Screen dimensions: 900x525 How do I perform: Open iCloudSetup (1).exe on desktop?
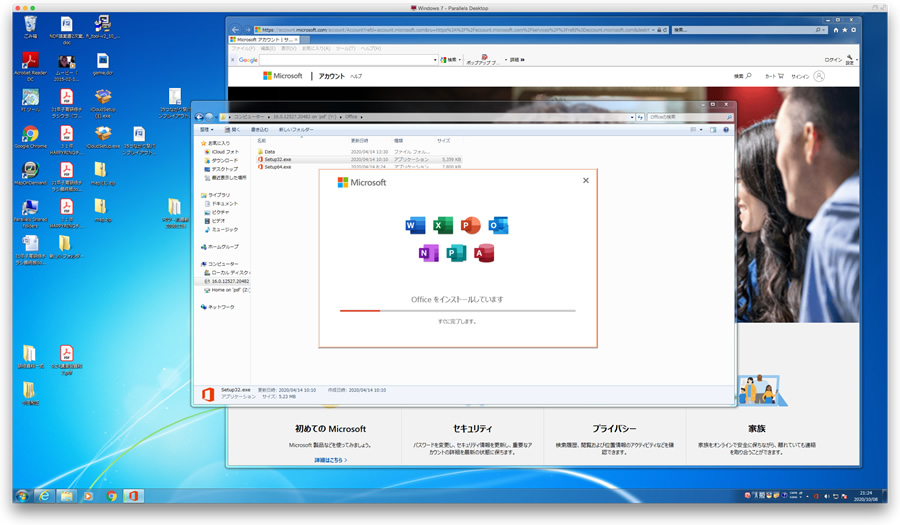[103, 103]
